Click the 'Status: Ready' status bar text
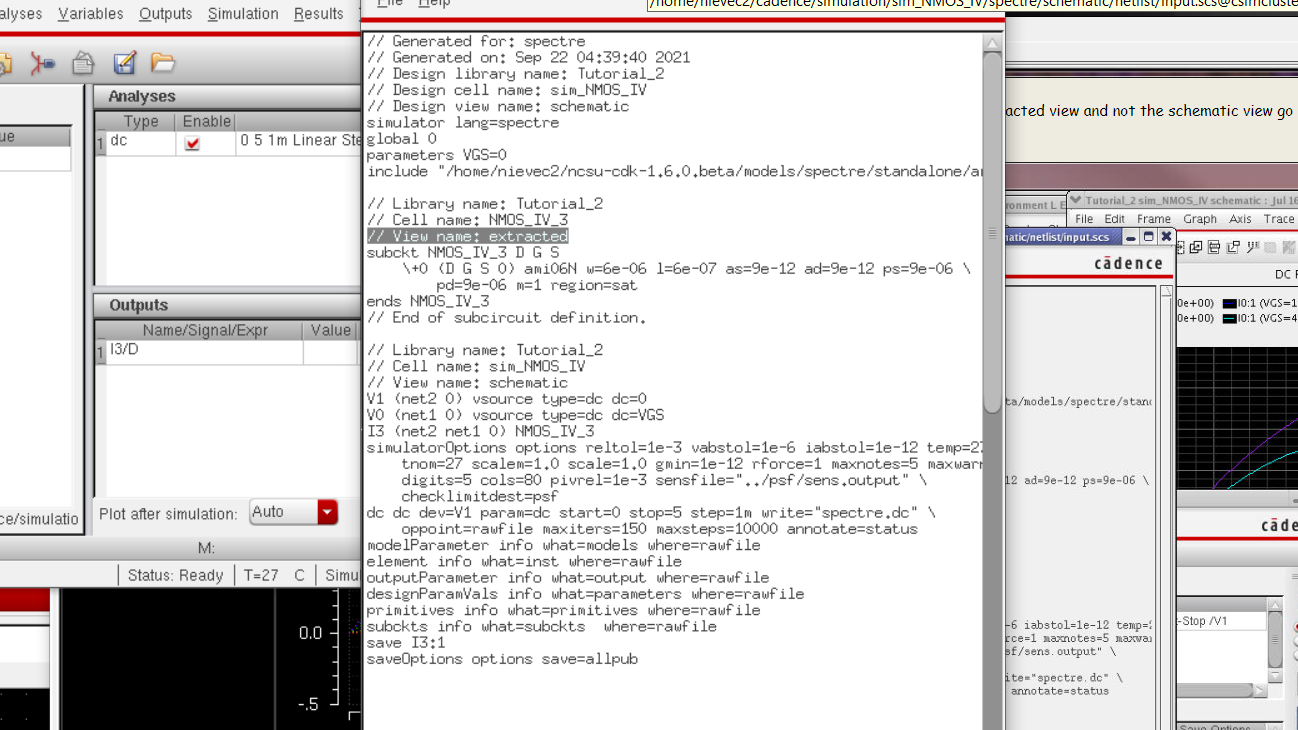The width and height of the screenshot is (1298, 730). 175,575
